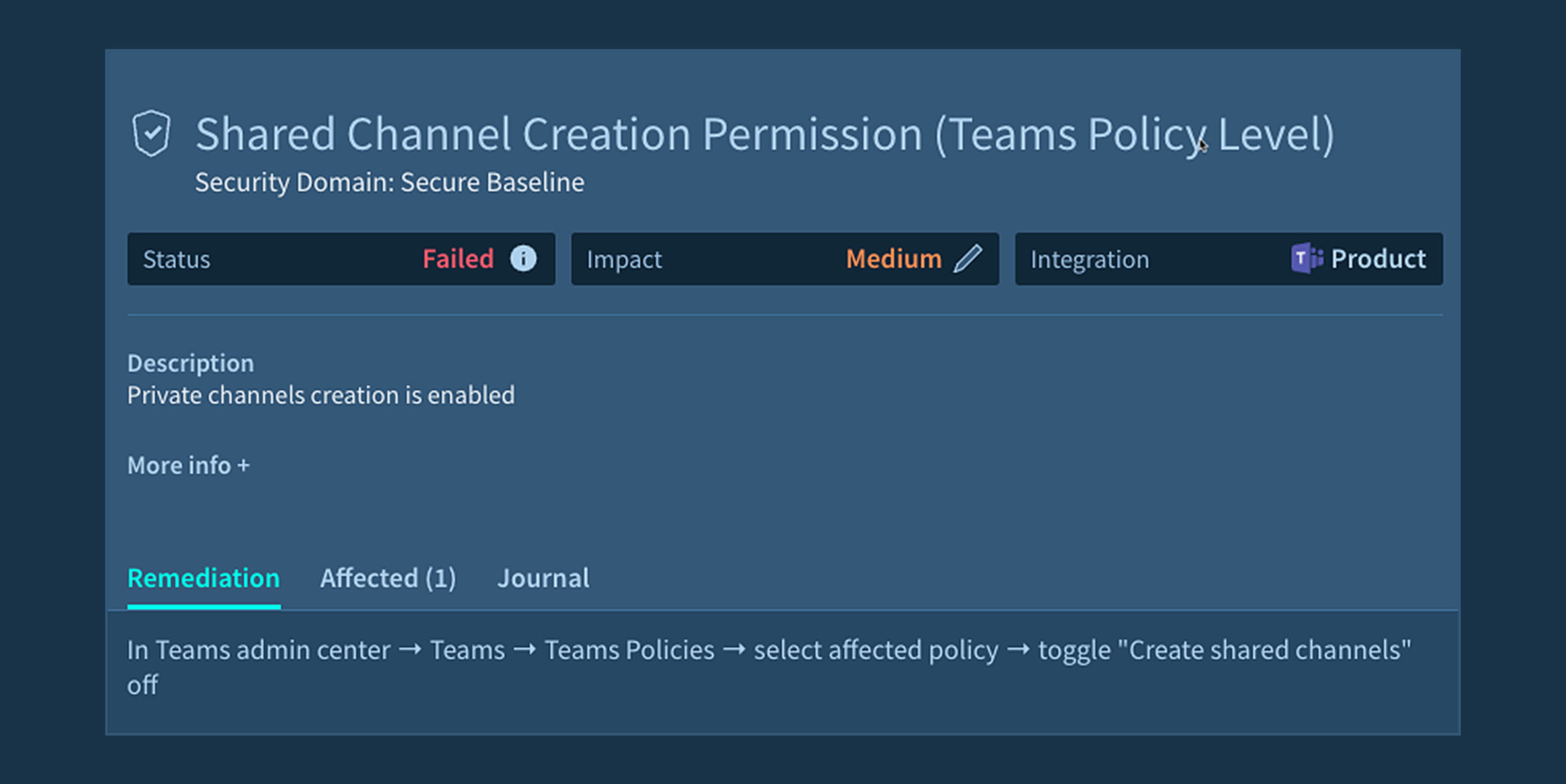The height and width of the screenshot is (784, 1566).
Task: Click the Security Domain: Secure Baseline subtitle
Action: pyautogui.click(x=390, y=182)
